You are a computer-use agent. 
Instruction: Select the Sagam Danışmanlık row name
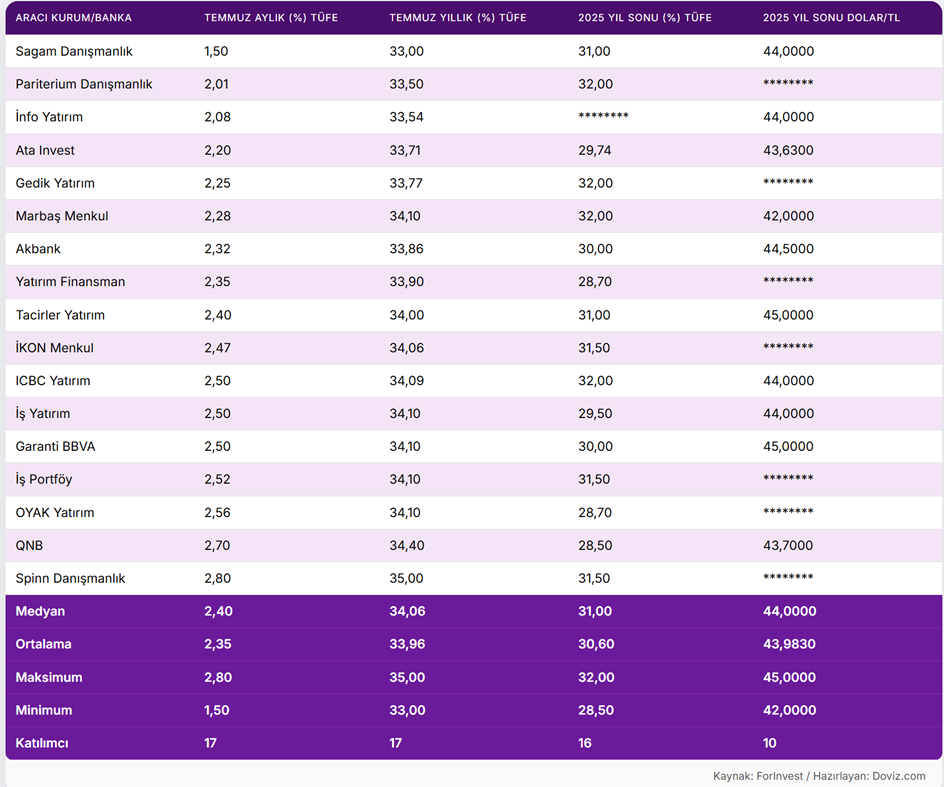[74, 51]
